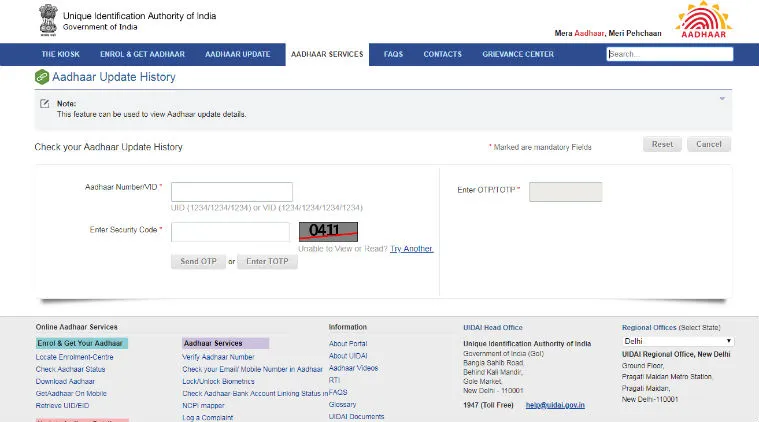The image size is (759, 422).
Task: Open Grievance Center menu item
Action: pyautogui.click(x=518, y=54)
